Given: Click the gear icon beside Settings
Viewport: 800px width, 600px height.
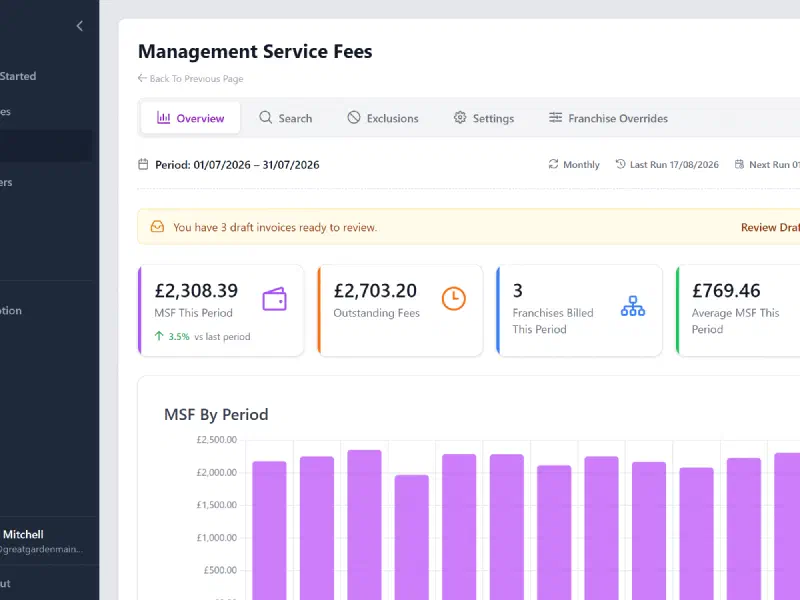Looking at the screenshot, I should coord(460,117).
